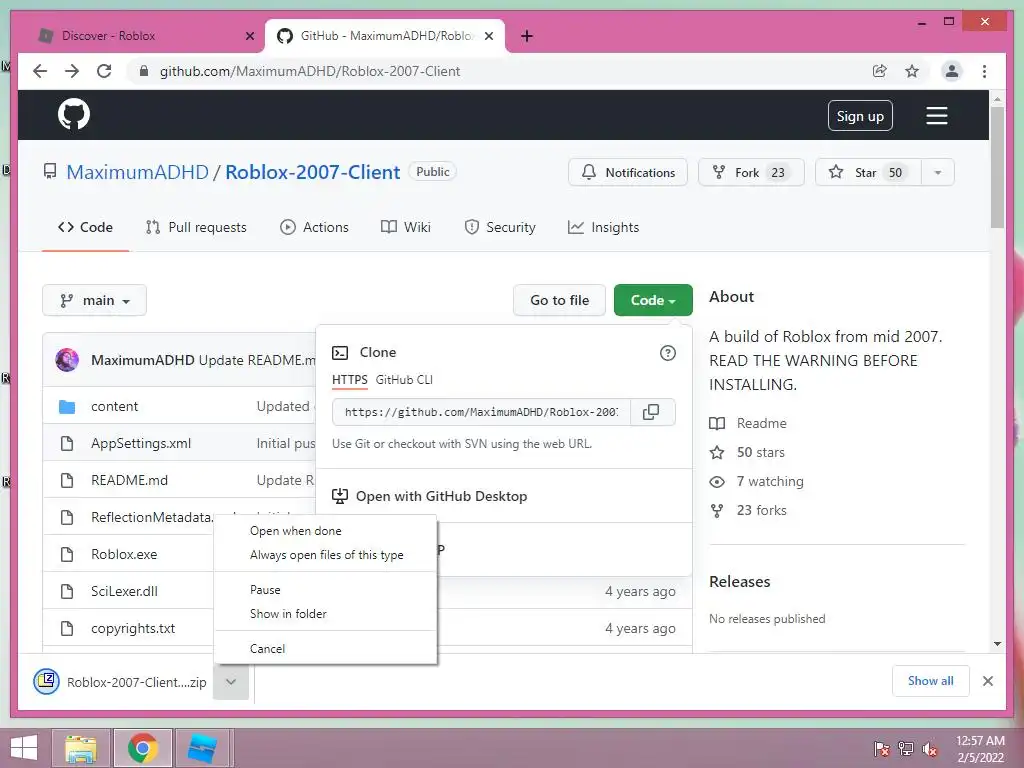Star the repository
Viewport: 1024px width, 768px height.
tap(868, 172)
